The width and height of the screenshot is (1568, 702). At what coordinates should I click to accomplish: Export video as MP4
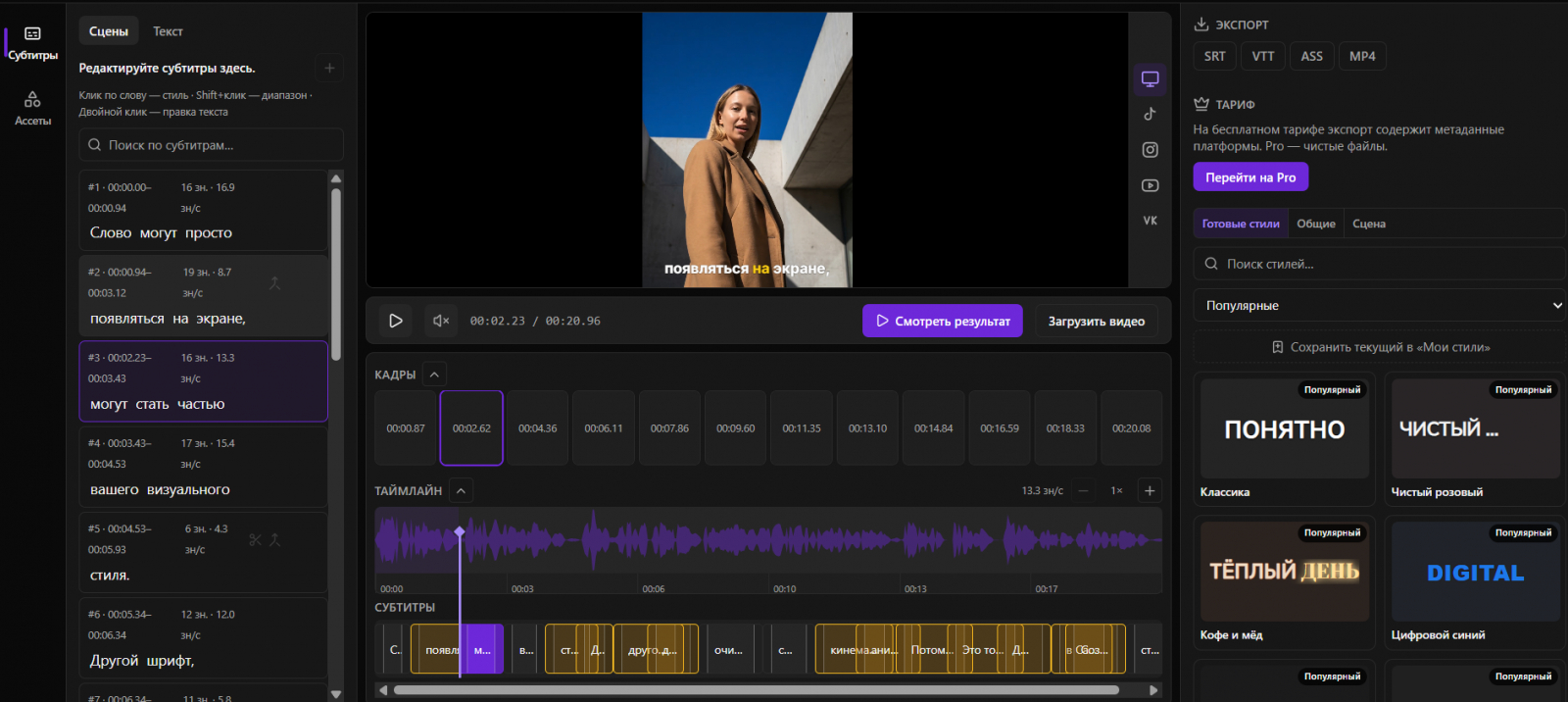pos(1362,56)
